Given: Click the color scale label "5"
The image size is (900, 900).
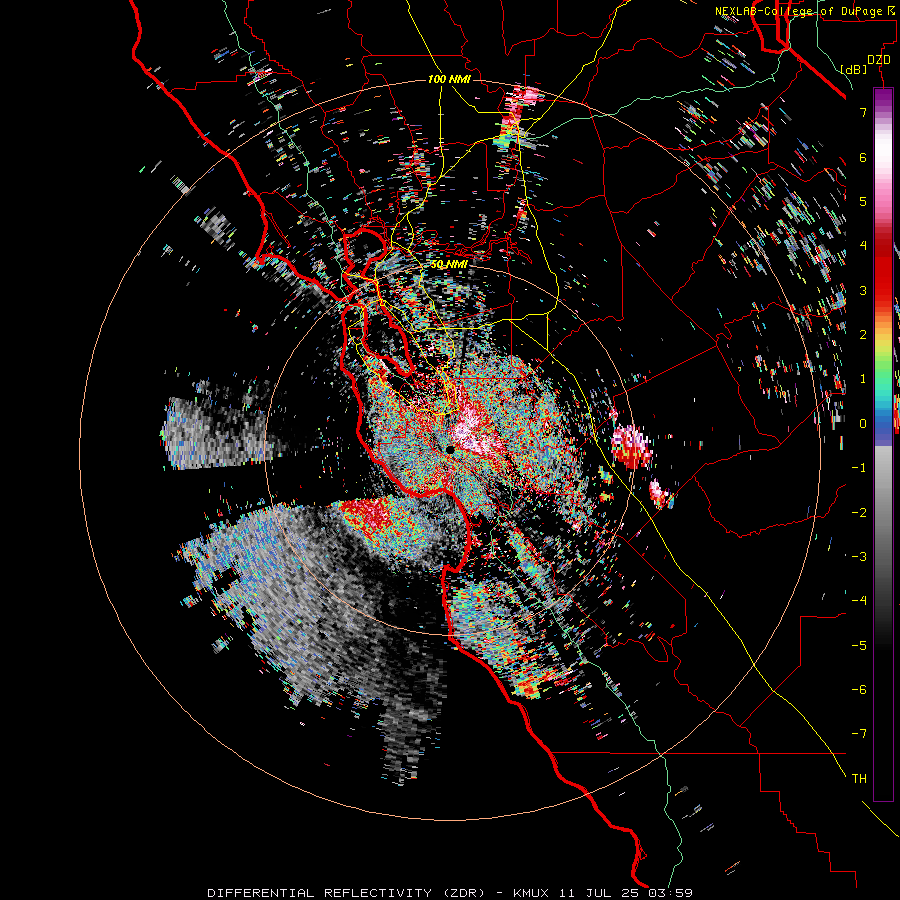Looking at the screenshot, I should click(863, 201).
